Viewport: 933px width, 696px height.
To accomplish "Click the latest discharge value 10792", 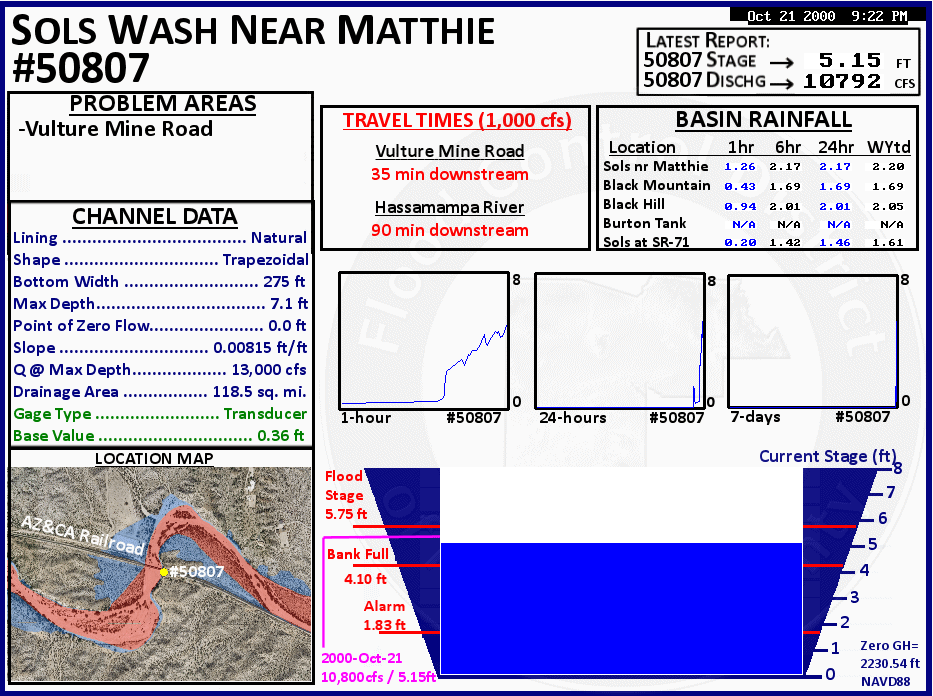I will [841, 80].
